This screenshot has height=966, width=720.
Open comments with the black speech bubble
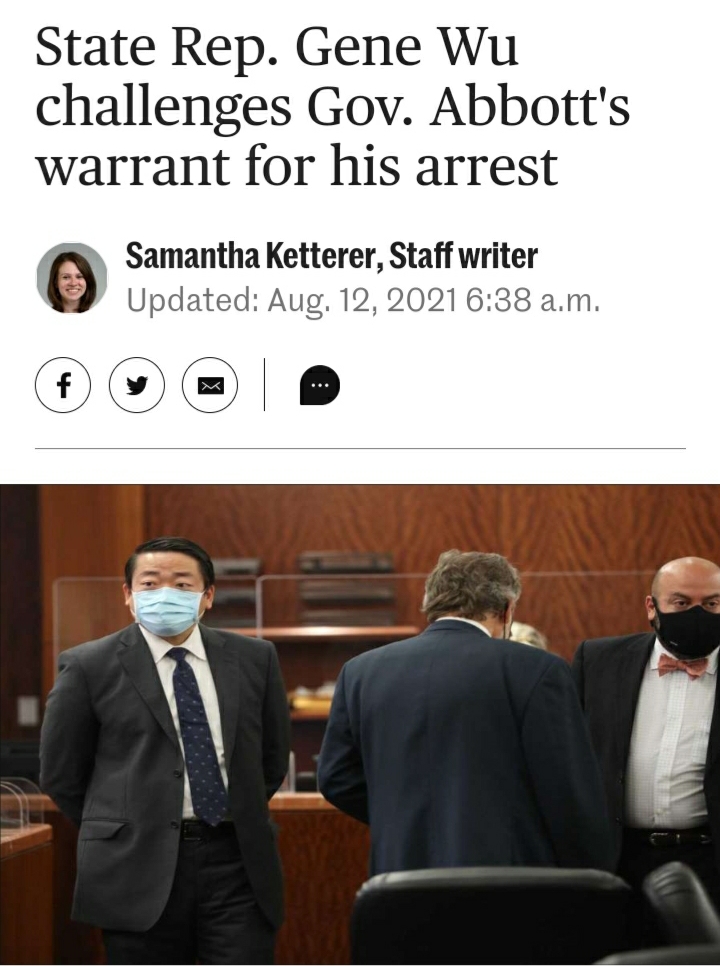pyautogui.click(x=320, y=385)
